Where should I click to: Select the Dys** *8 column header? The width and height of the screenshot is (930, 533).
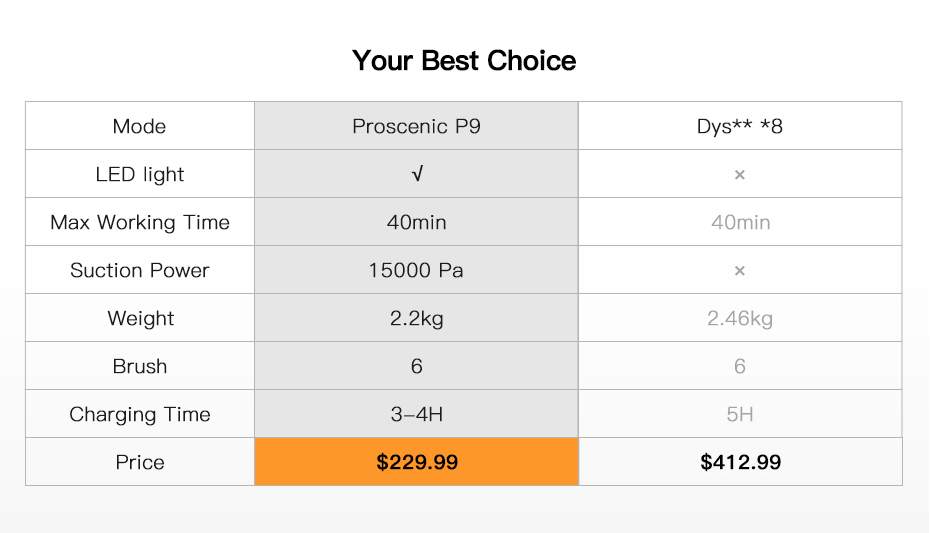(x=740, y=127)
